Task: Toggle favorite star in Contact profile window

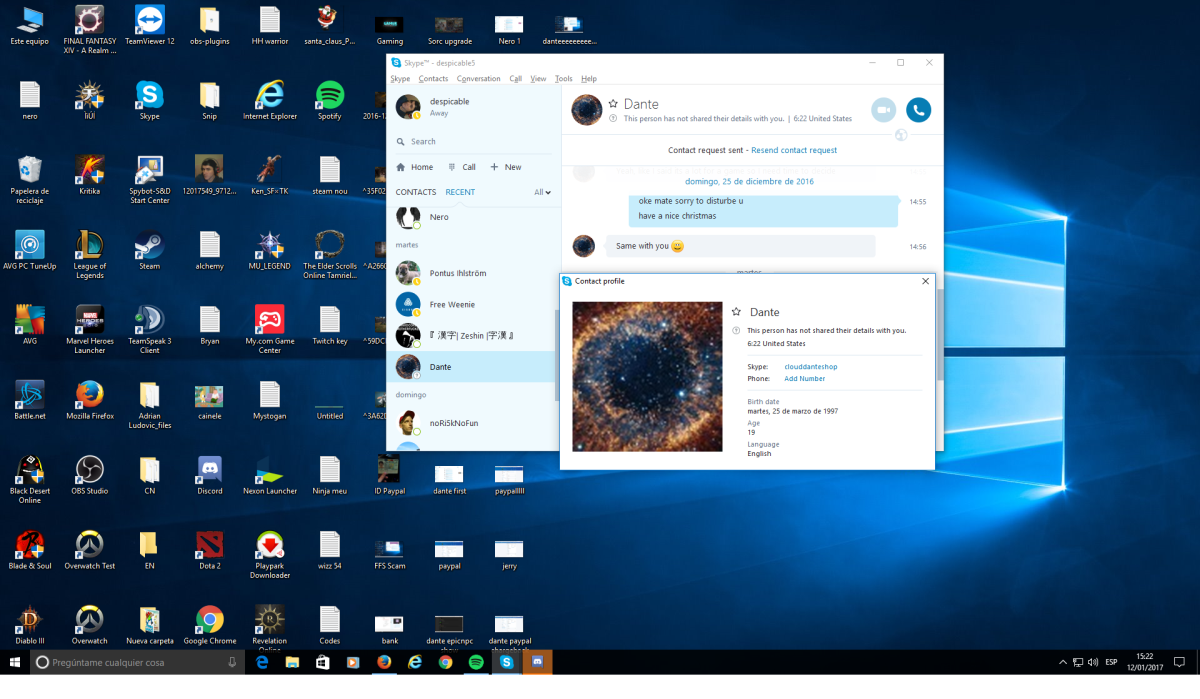Action: click(736, 312)
